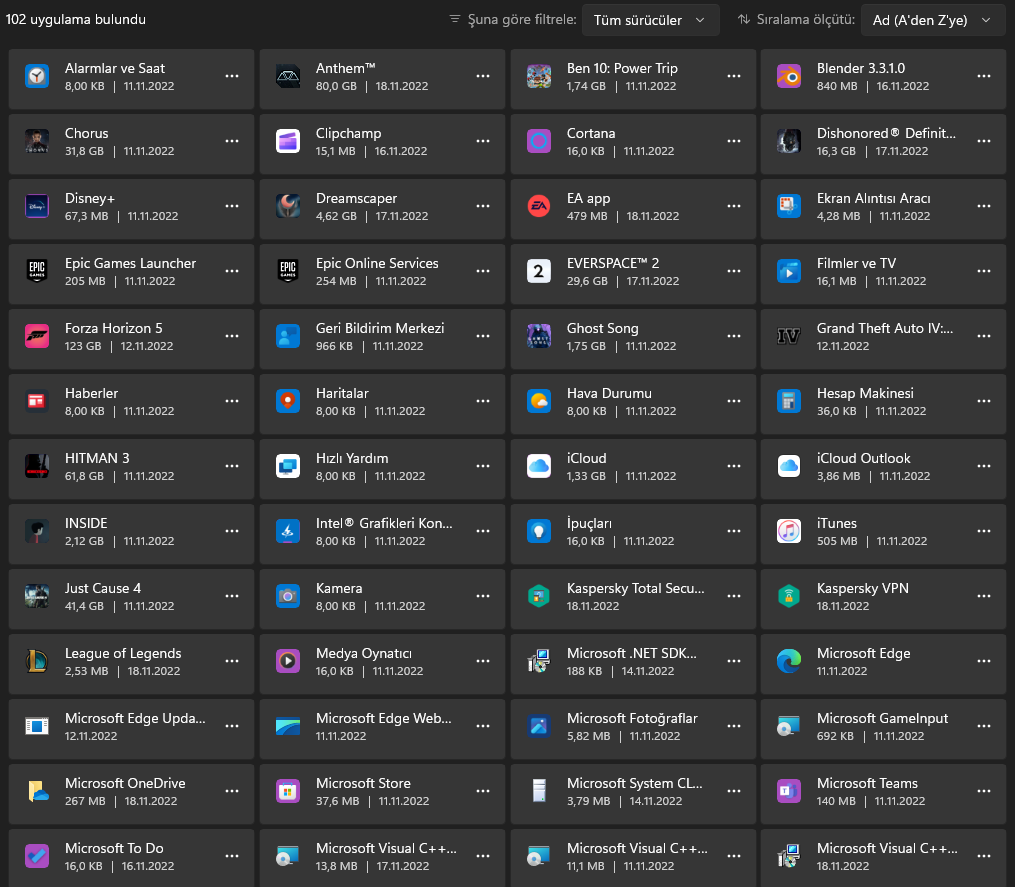The height and width of the screenshot is (887, 1015).
Task: Click the İpuçları lightbulb icon
Action: (x=539, y=532)
